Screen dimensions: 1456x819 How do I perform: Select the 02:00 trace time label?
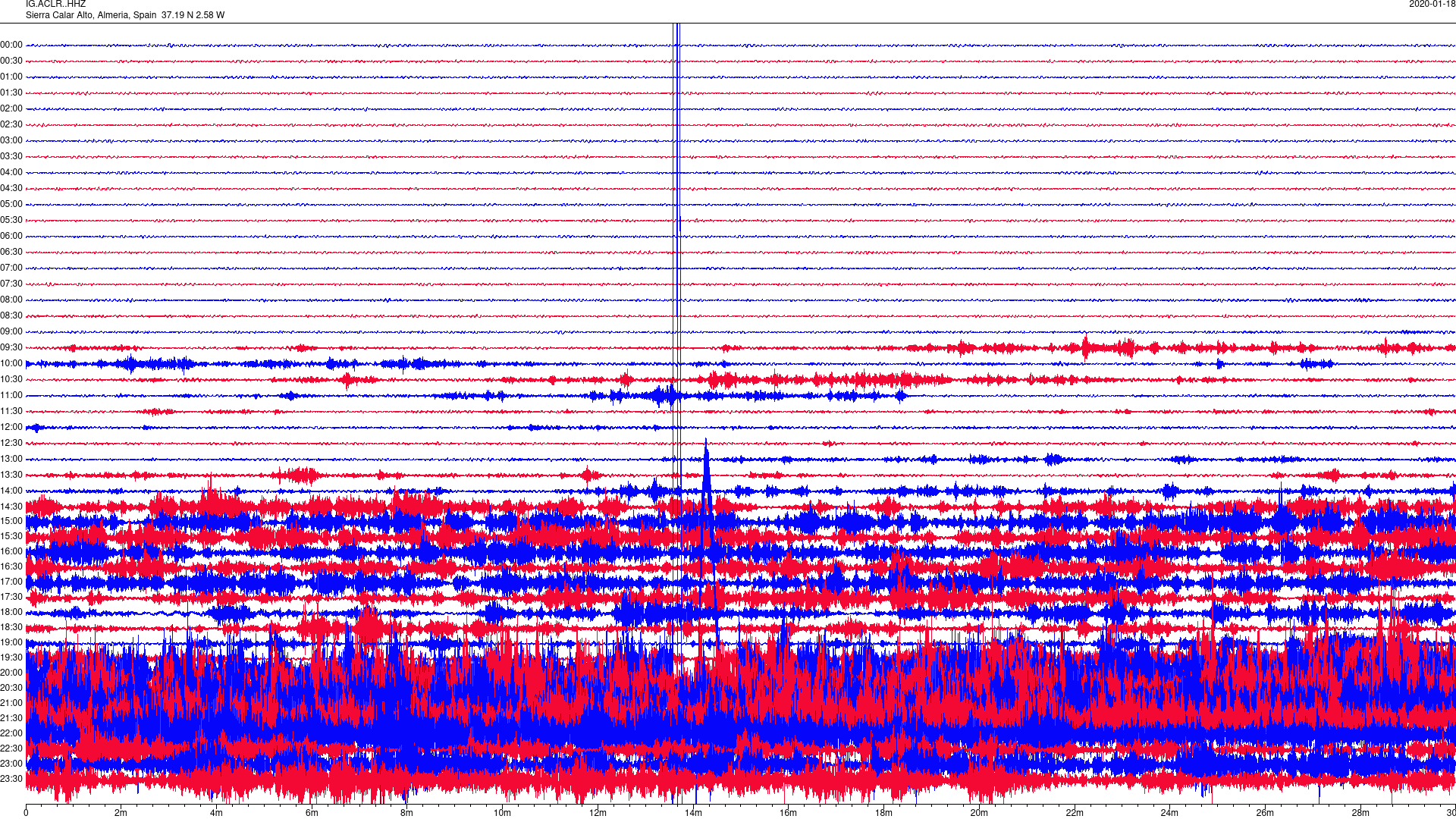[x=11, y=109]
